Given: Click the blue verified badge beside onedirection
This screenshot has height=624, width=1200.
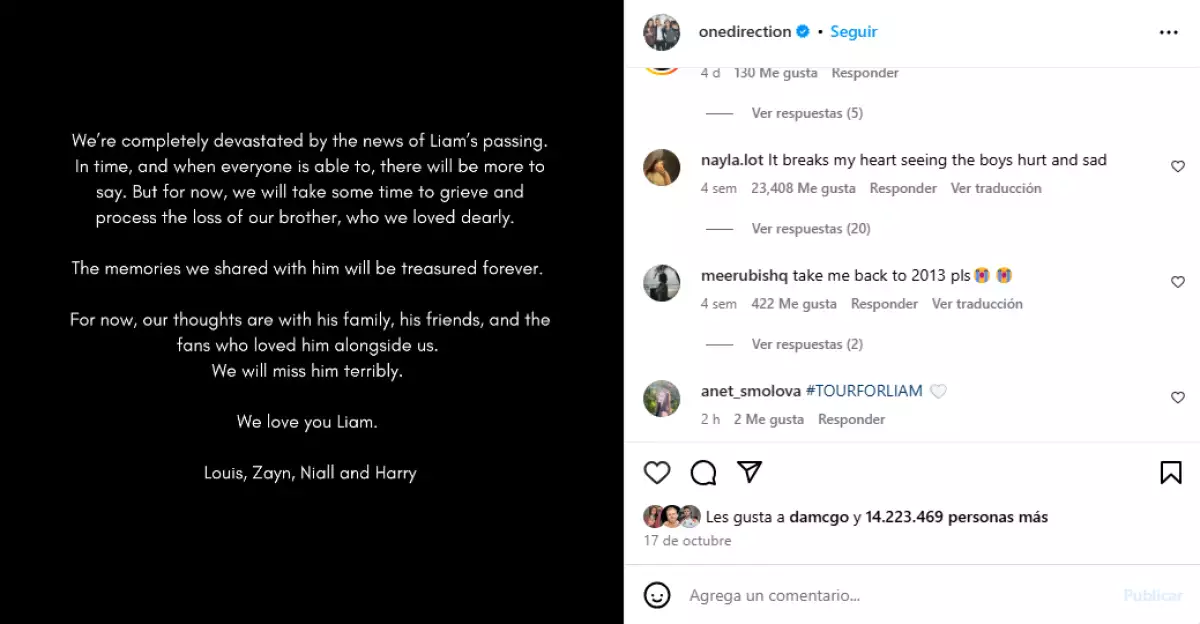Looking at the screenshot, I should click(803, 31).
